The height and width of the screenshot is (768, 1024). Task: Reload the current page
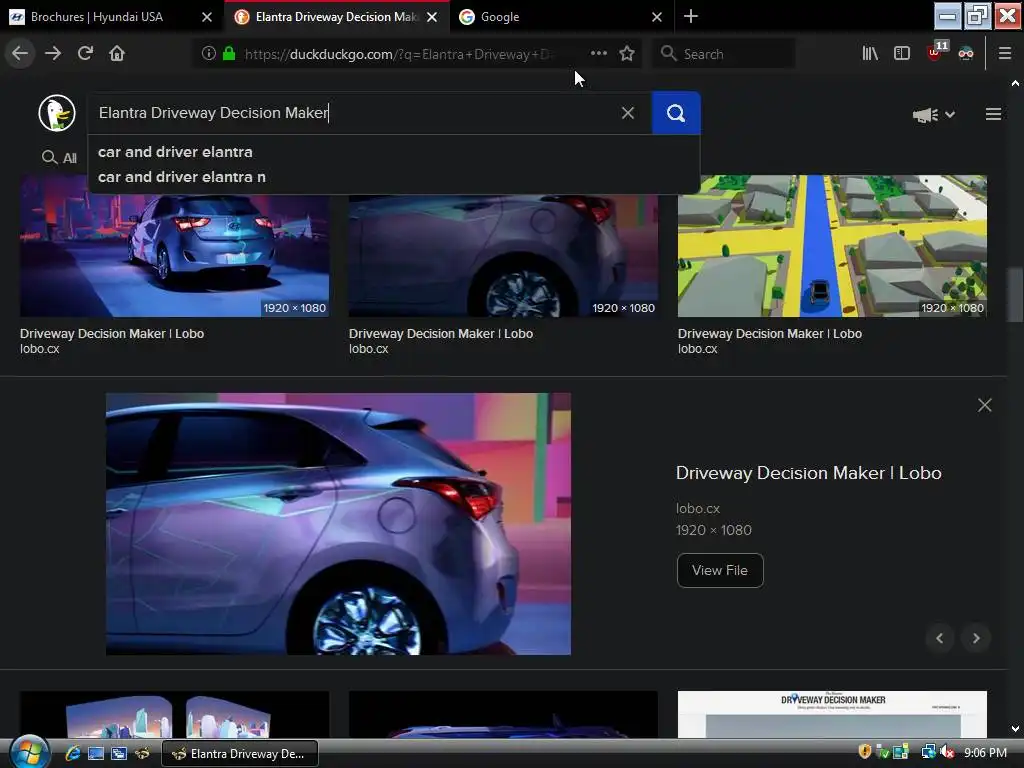coord(85,54)
